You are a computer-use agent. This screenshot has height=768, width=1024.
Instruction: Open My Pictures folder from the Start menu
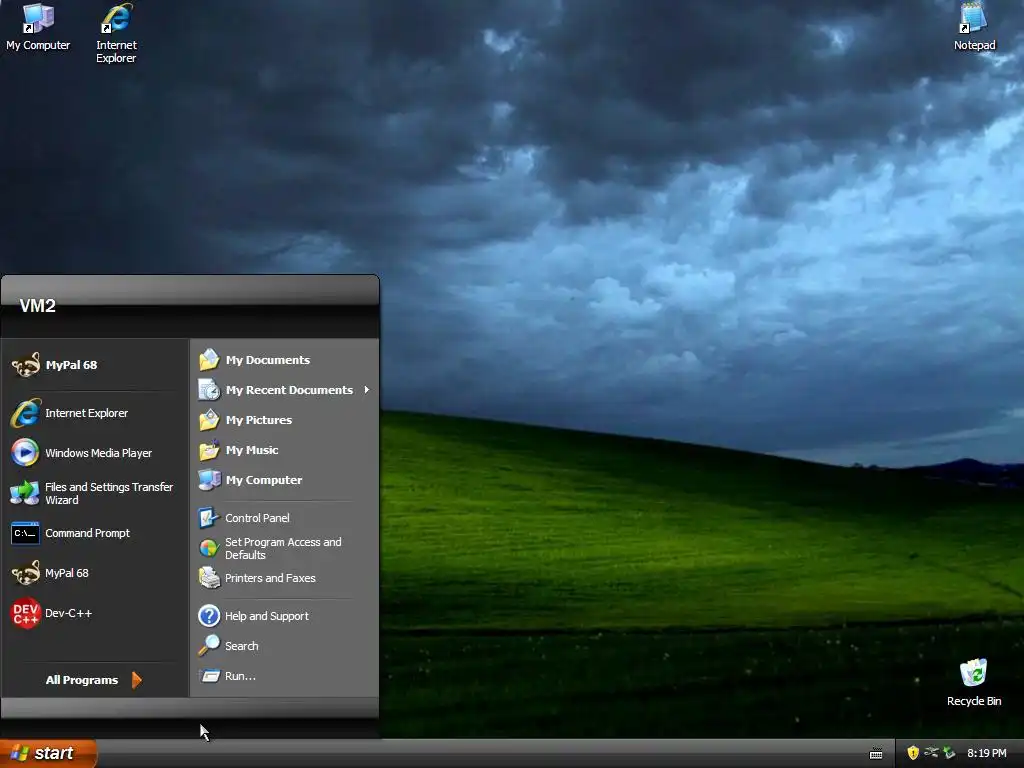click(x=284, y=420)
